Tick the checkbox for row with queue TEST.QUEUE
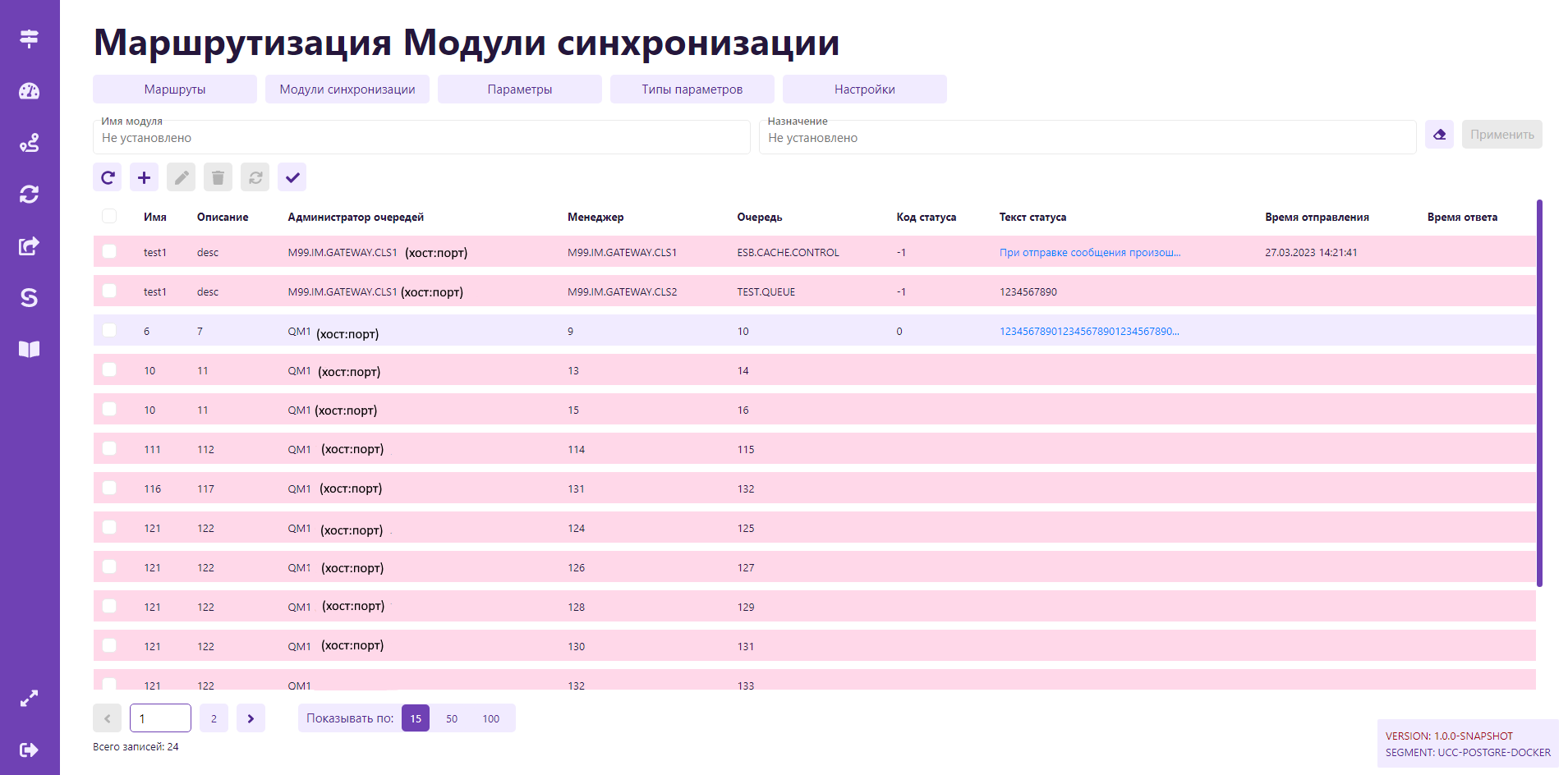 tap(109, 291)
